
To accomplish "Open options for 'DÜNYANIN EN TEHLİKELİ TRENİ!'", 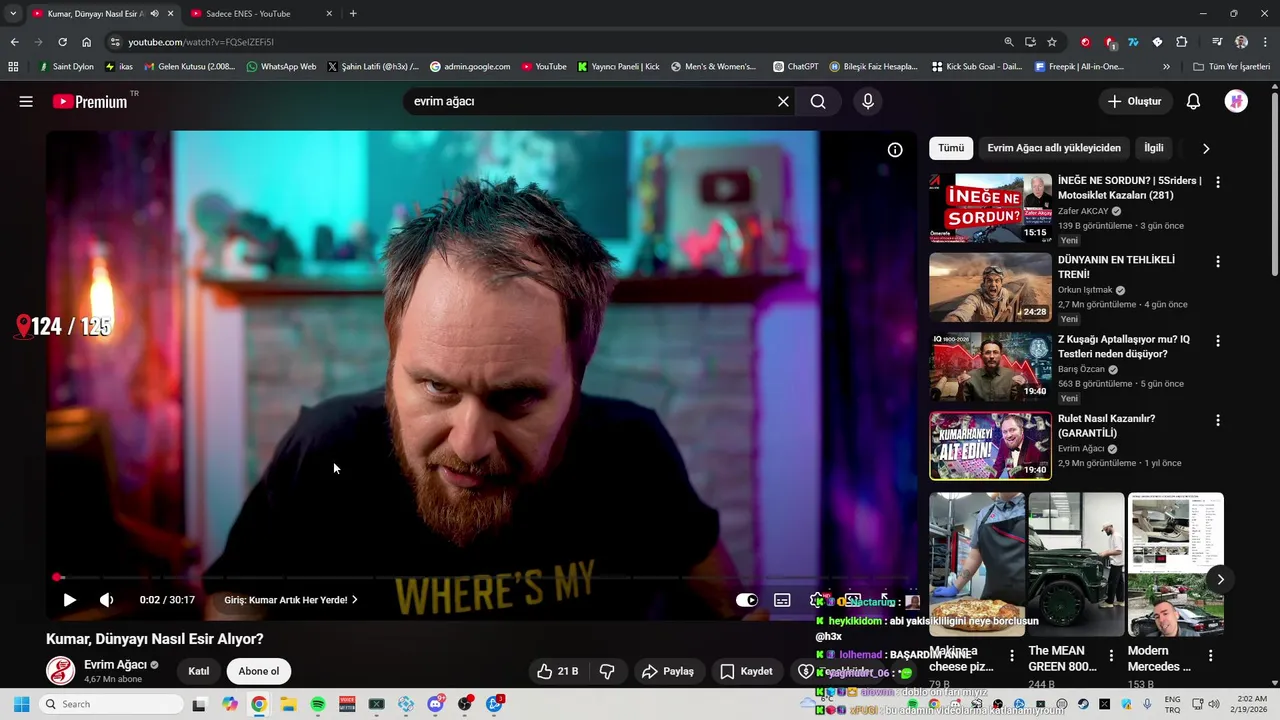I will (1218, 261).
